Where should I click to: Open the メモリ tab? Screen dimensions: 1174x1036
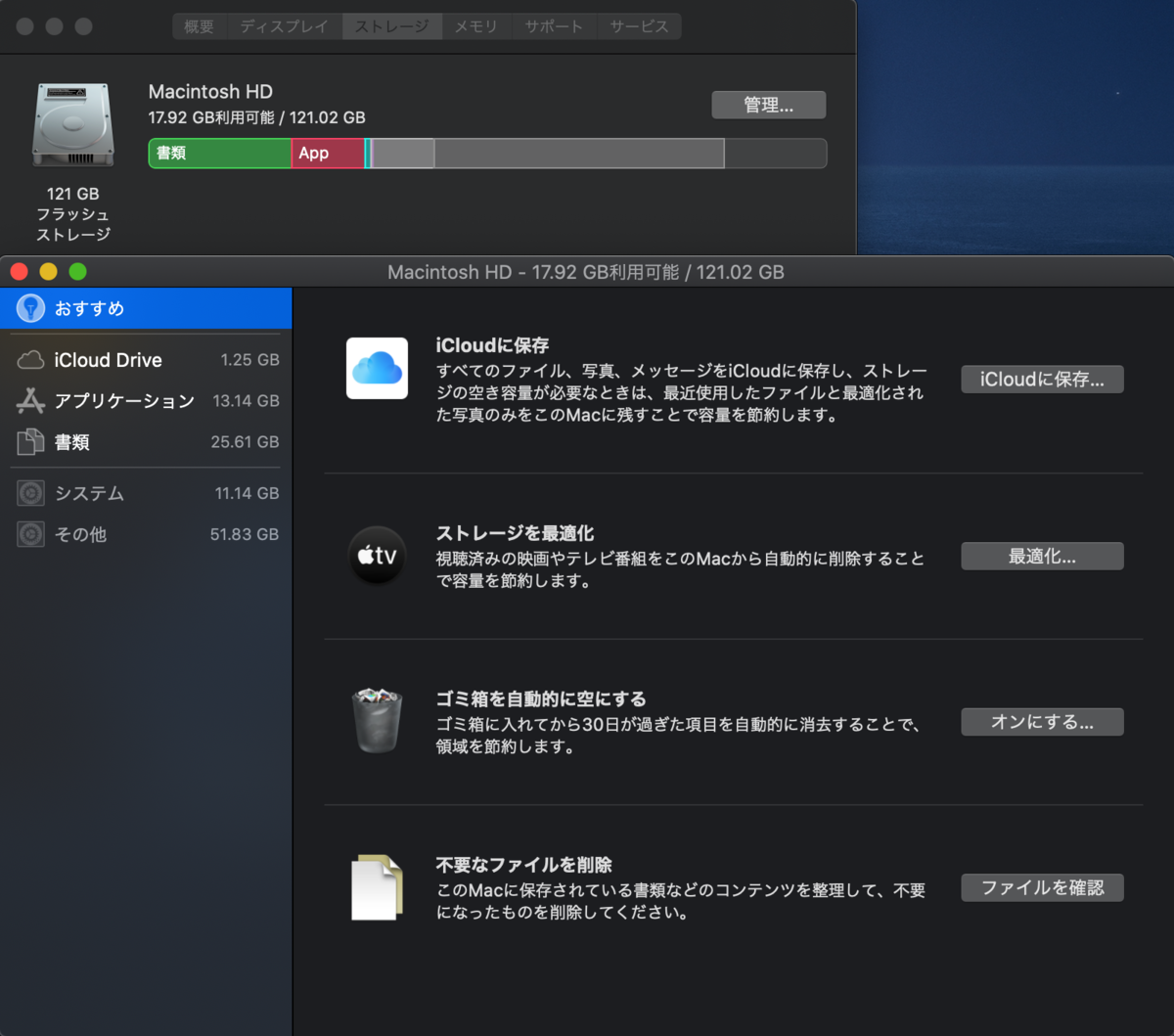pos(475,26)
